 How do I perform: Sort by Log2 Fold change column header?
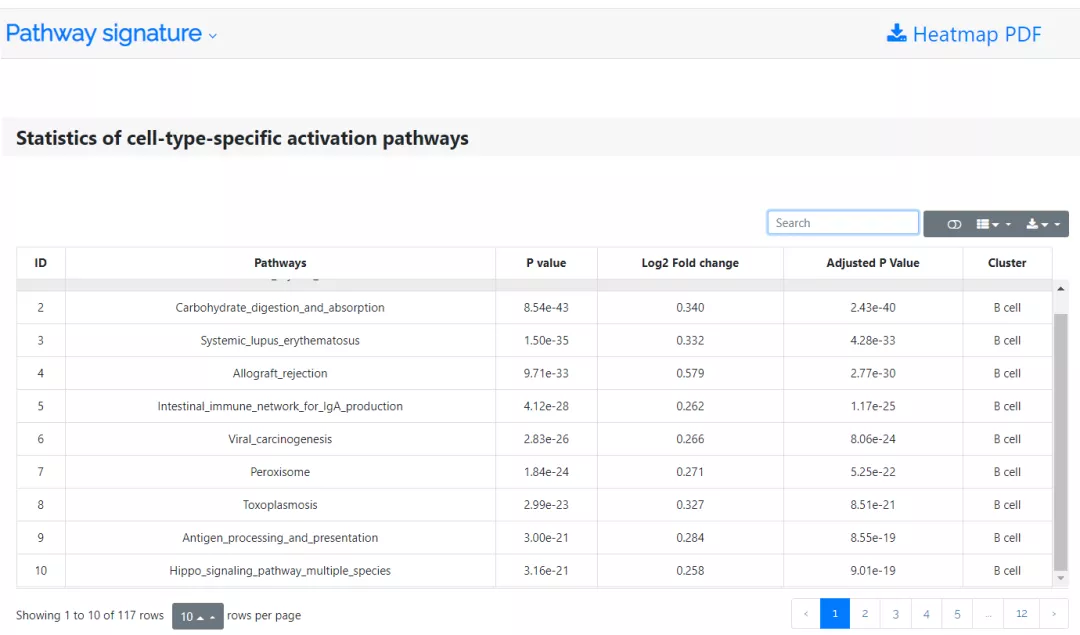(x=690, y=263)
